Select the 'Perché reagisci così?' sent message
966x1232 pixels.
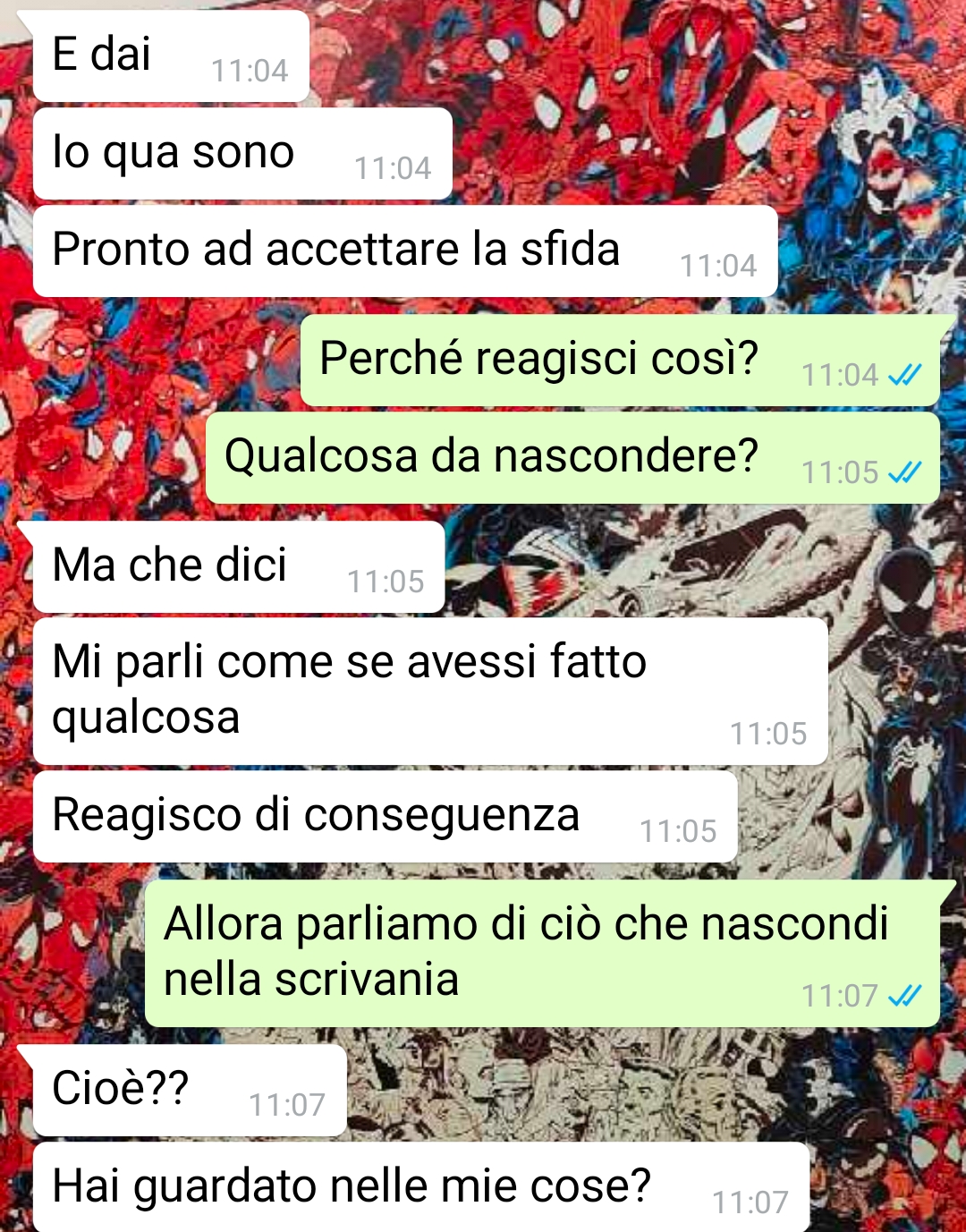[620, 360]
